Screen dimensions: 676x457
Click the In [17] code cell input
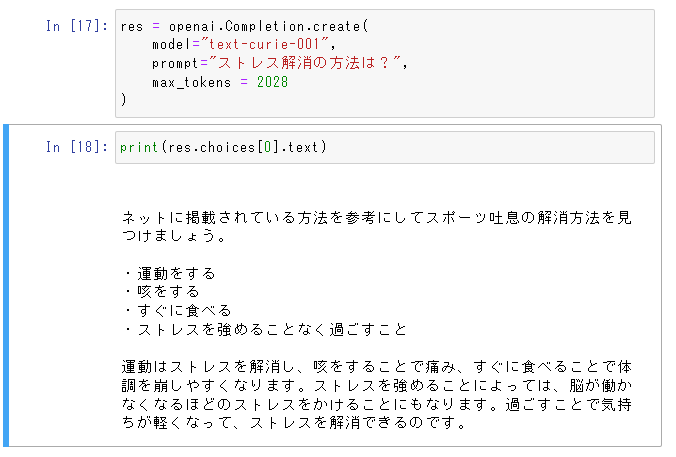385,63
